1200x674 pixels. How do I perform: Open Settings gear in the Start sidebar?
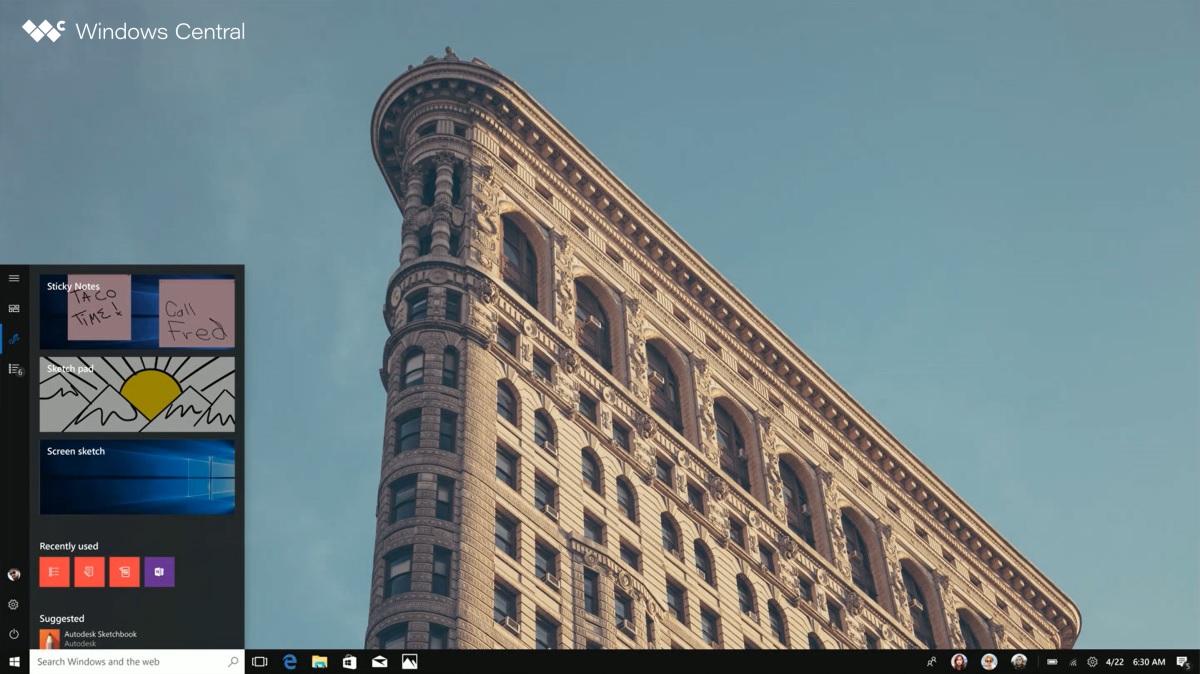(x=14, y=605)
